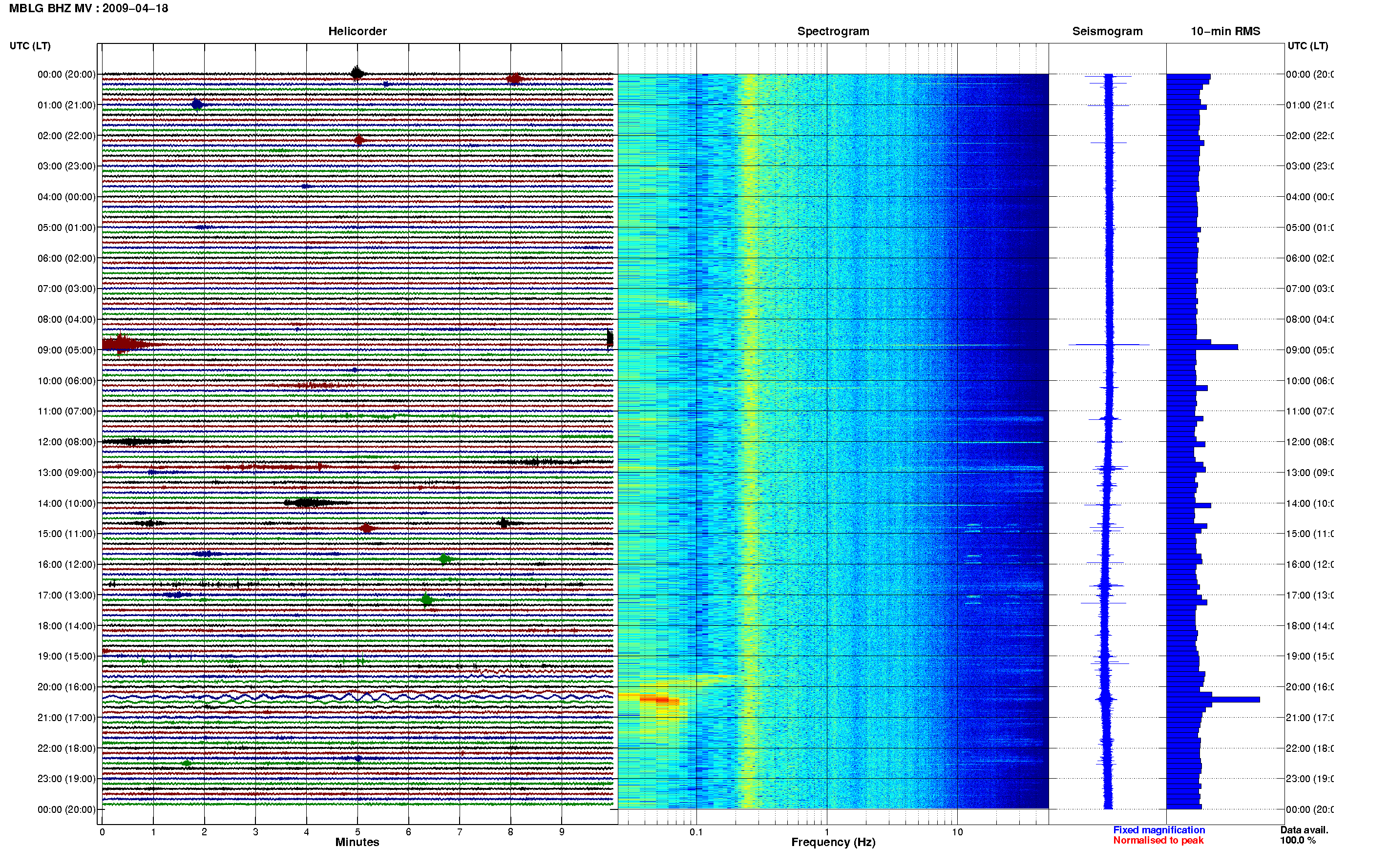Click the left '13:00 (09:00)' time label
1389x868 pixels.
pyautogui.click(x=66, y=473)
